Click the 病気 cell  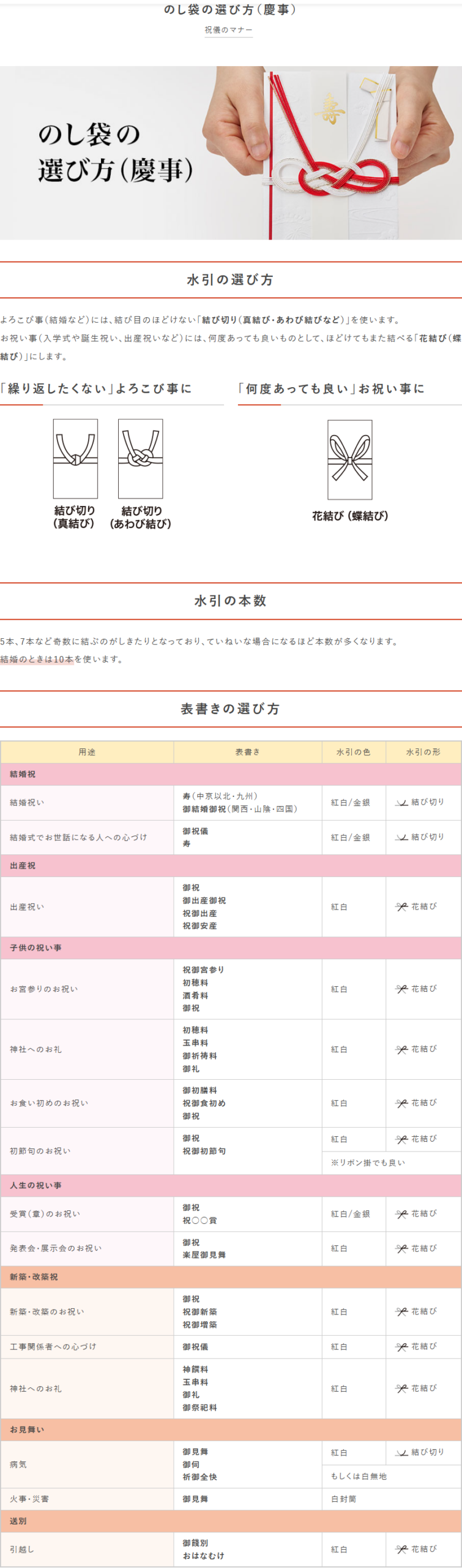point(87,1464)
